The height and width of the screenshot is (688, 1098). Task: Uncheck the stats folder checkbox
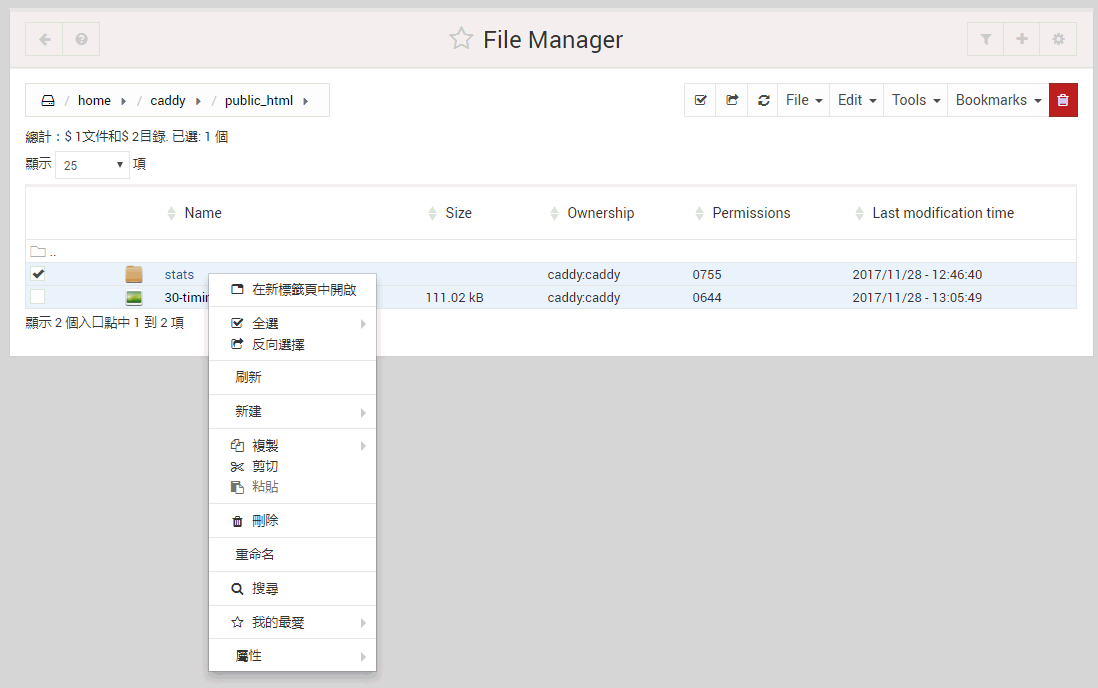tap(38, 274)
